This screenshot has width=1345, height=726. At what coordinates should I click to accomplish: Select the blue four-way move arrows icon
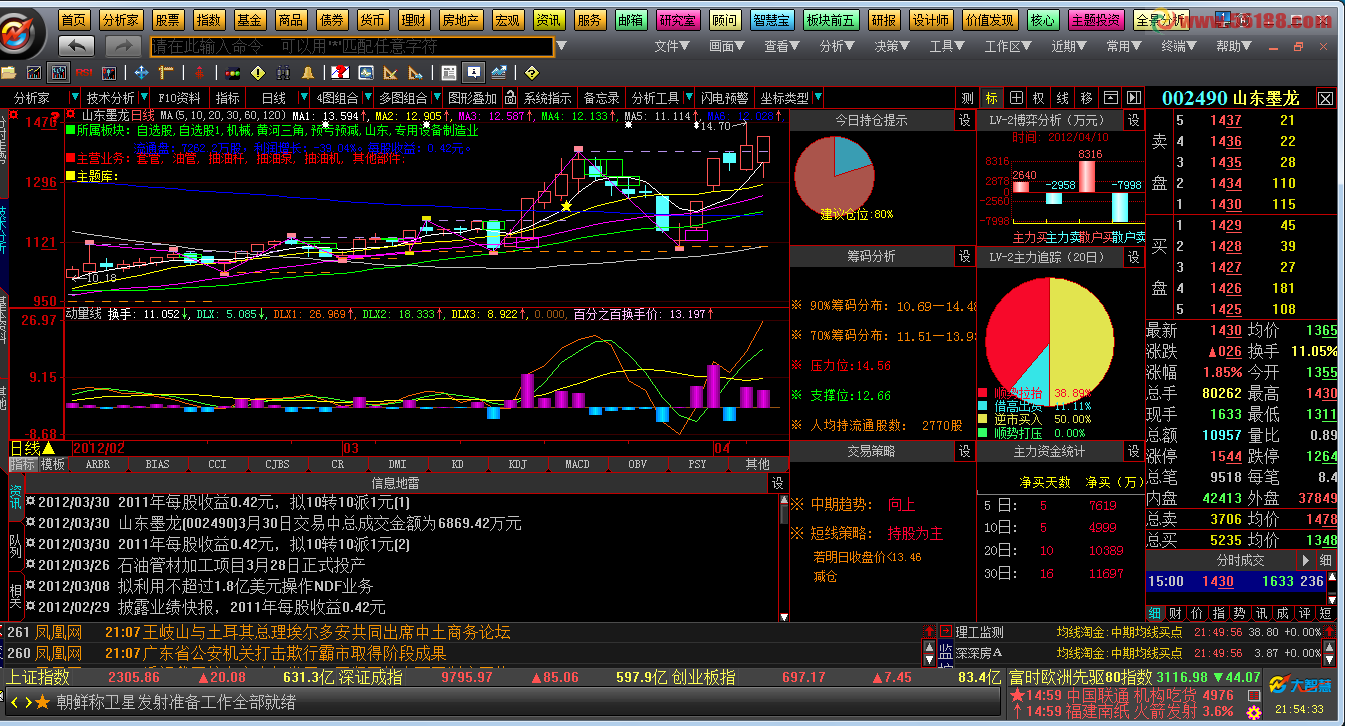click(141, 72)
